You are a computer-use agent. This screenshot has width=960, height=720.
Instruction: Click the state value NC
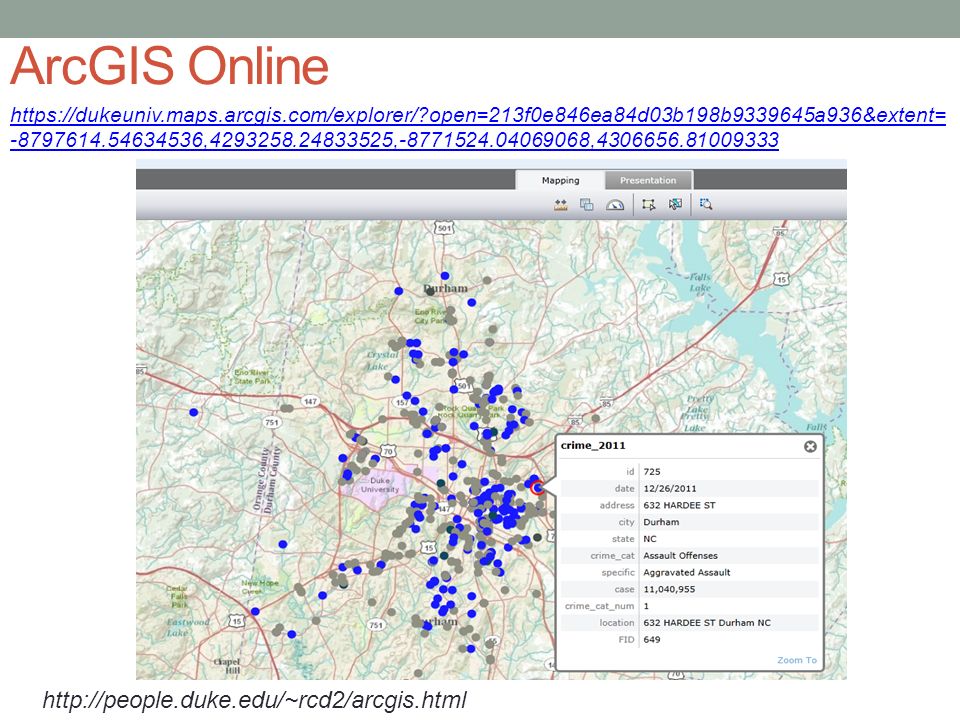click(x=650, y=539)
